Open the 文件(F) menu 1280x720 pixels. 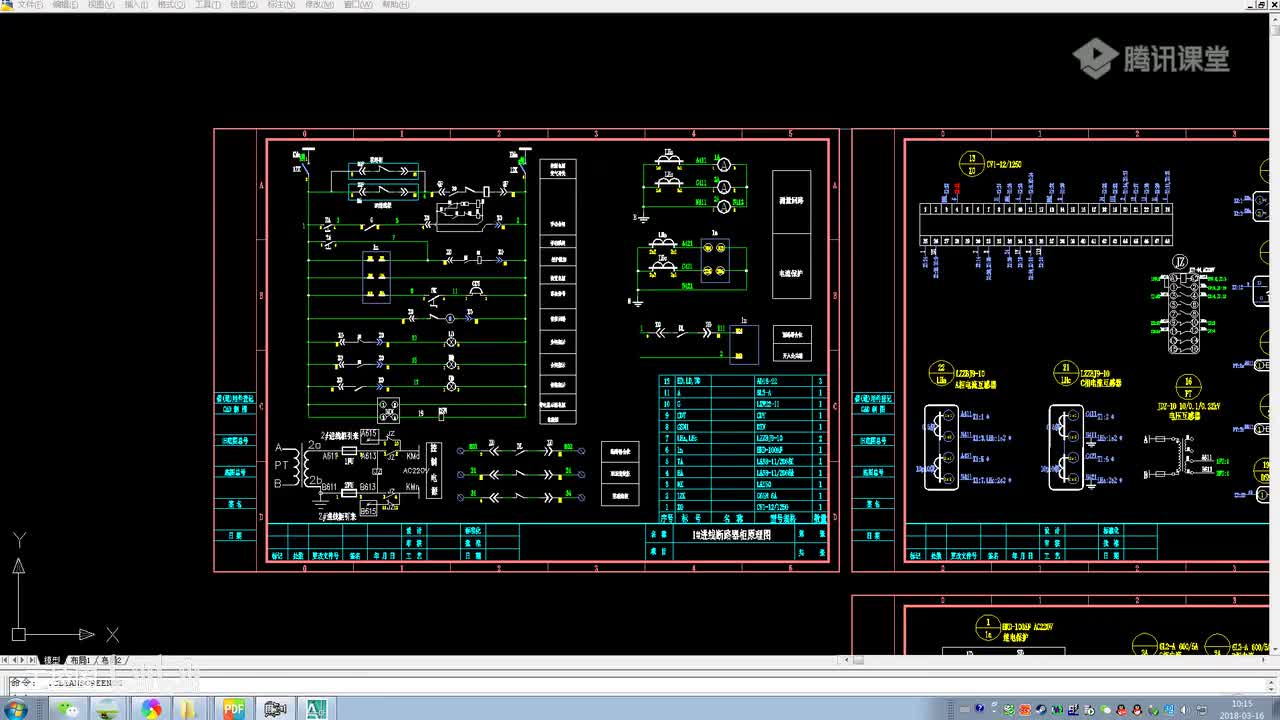click(30, 5)
